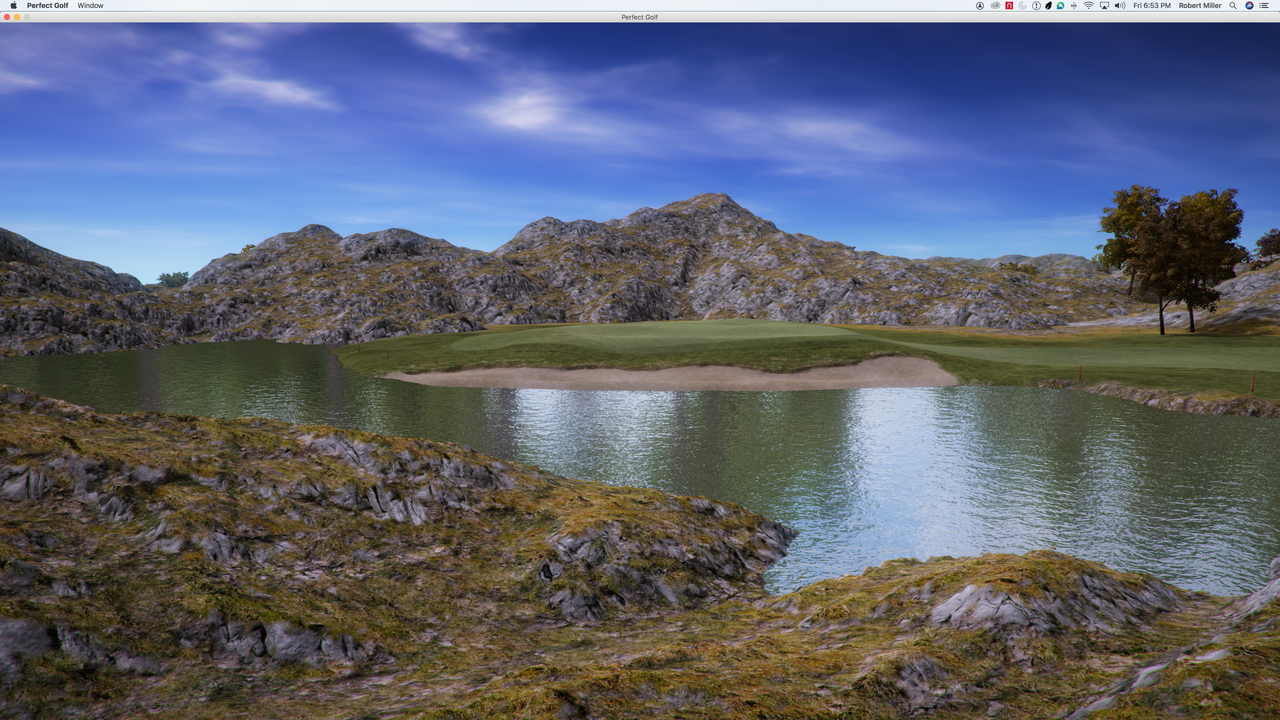This screenshot has height=720, width=1280.
Task: Open the Perfect Golf application menu
Action: (x=48, y=5)
